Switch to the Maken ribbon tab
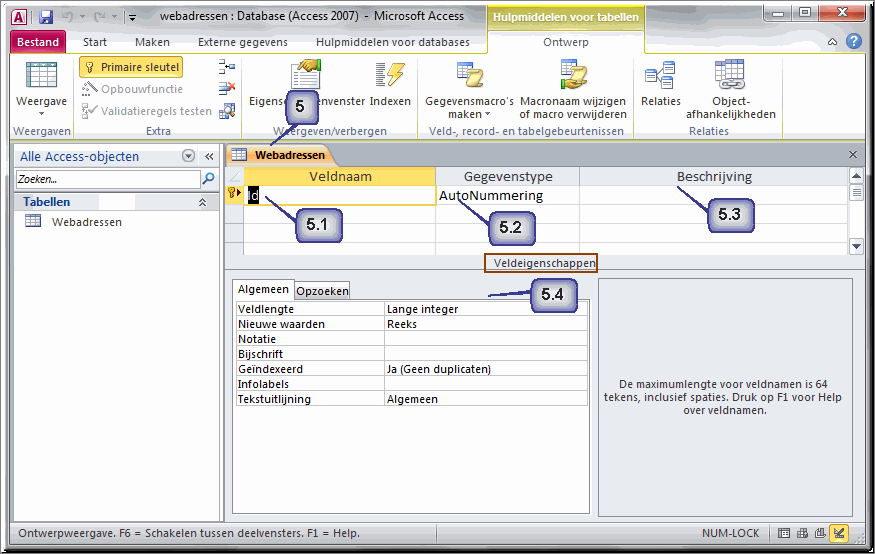The height and width of the screenshot is (554, 875). 152,42
